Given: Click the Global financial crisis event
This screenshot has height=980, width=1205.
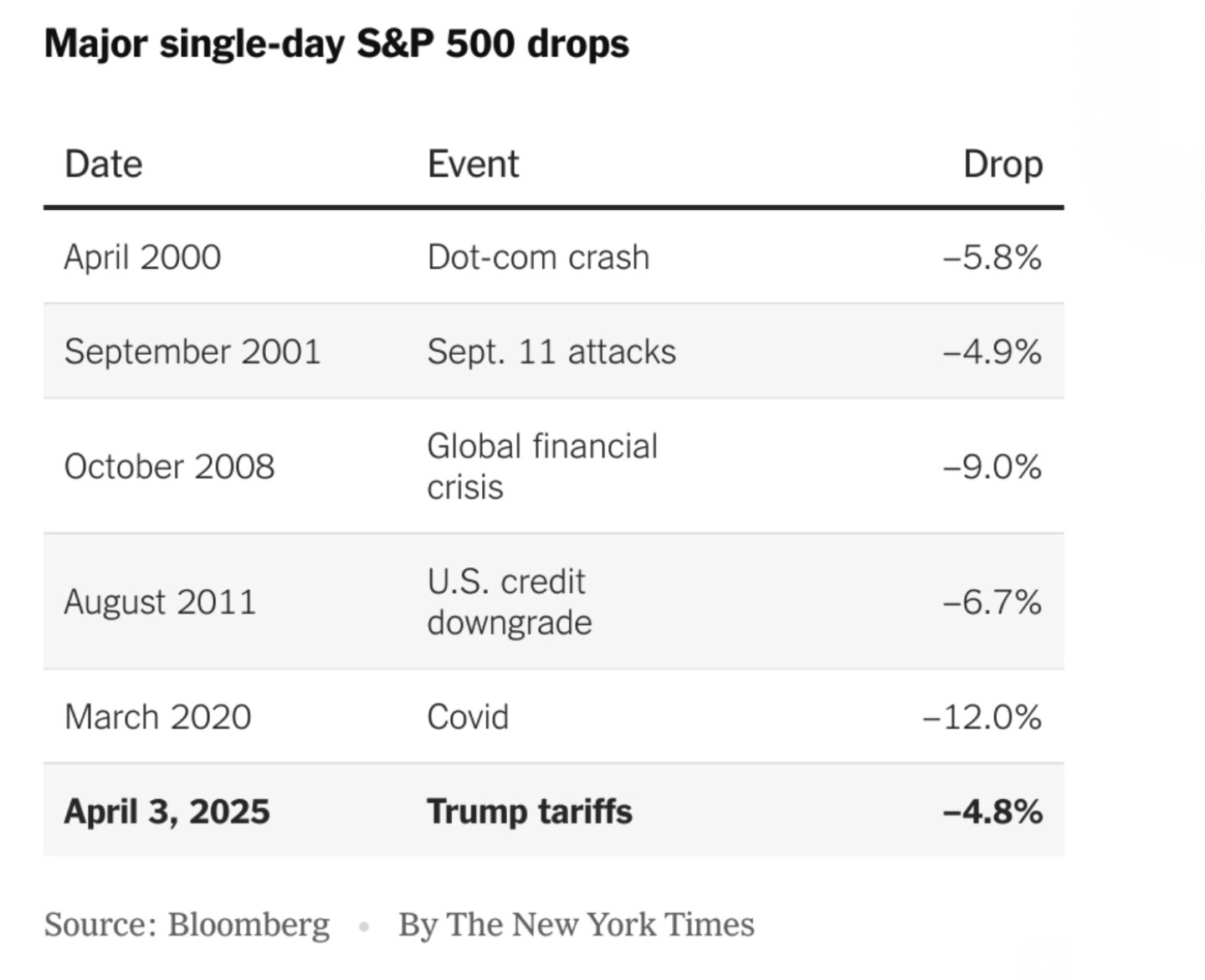Looking at the screenshot, I should [542, 466].
